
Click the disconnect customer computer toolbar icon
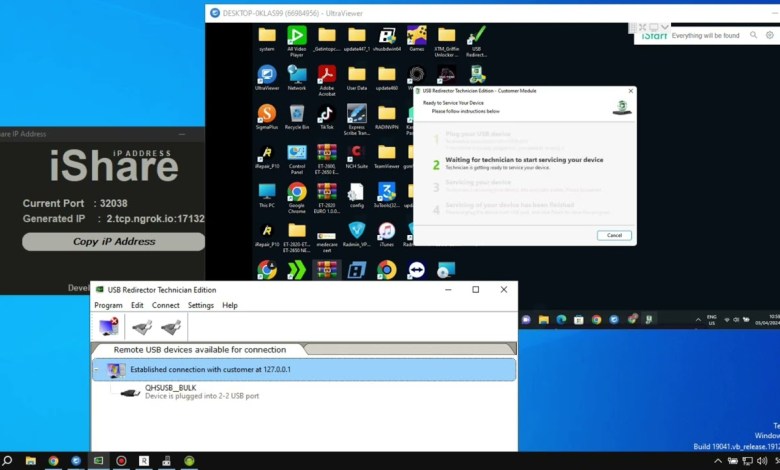[x=108, y=327]
